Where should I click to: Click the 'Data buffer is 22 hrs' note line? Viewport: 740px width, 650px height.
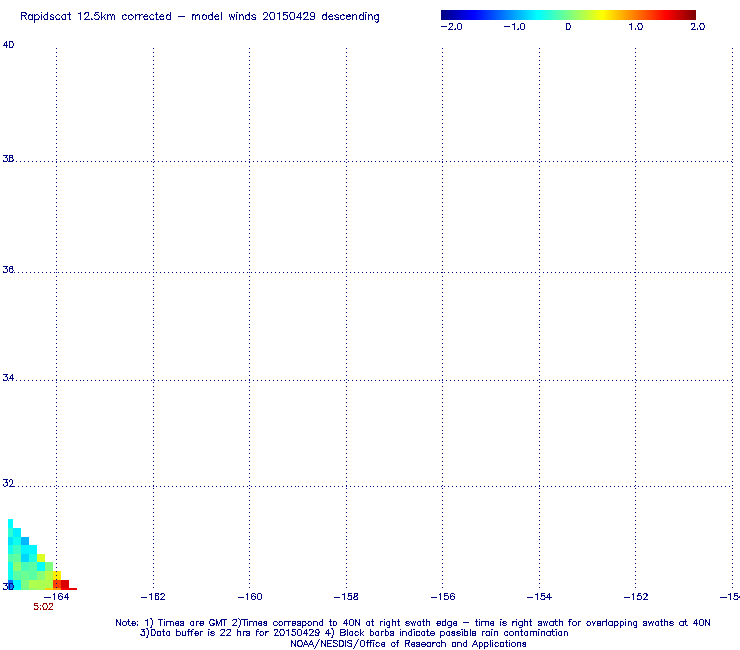[x=354, y=633]
